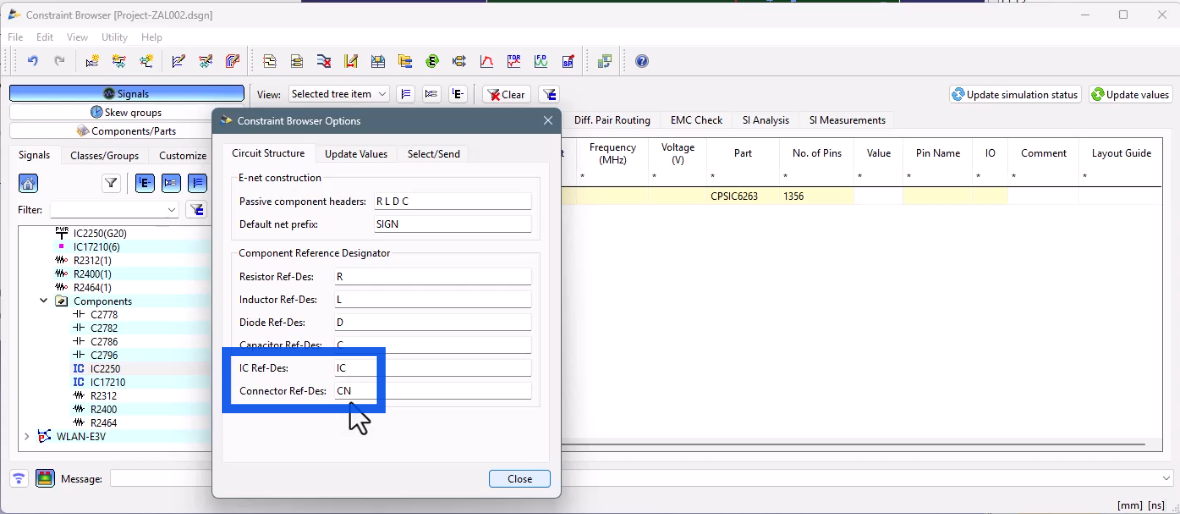Click the filter icon next to Clear button
Screen dimensions: 1180x514
[x=549, y=94]
